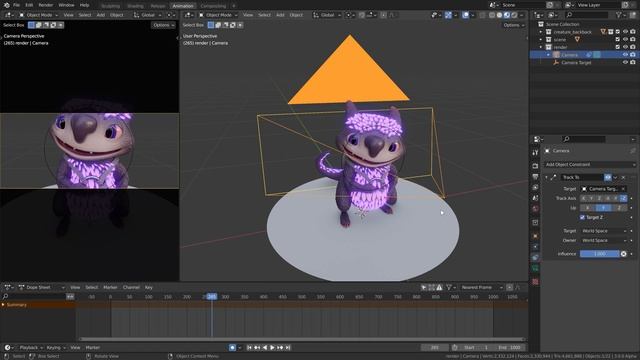Viewport: 640px width, 360px height.
Task: Open the View Layer properties tab icon
Action: click(535, 187)
